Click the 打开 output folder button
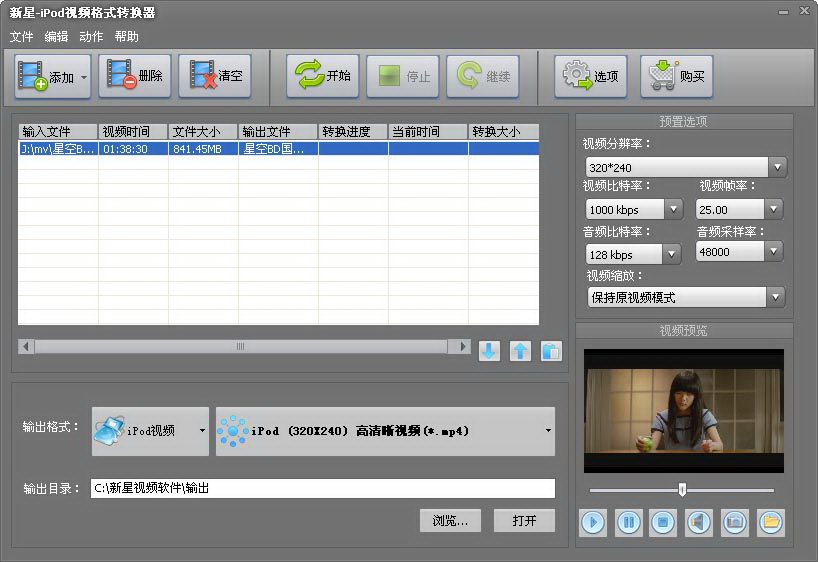Viewport: 818px width, 562px height. click(x=524, y=520)
